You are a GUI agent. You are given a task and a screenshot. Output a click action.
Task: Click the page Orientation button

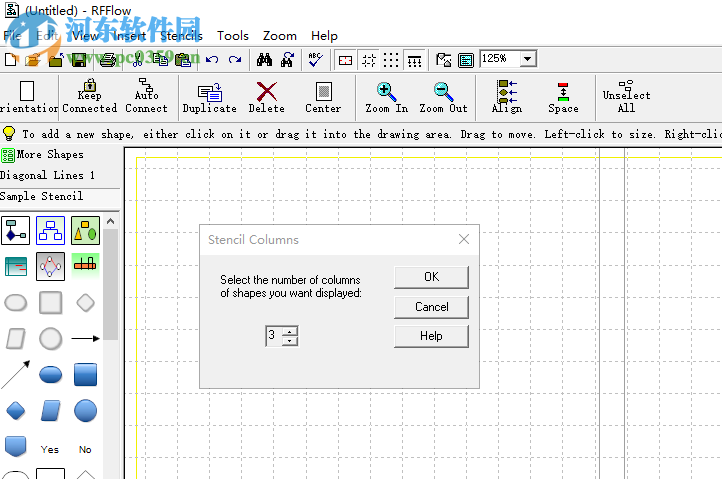[28, 96]
